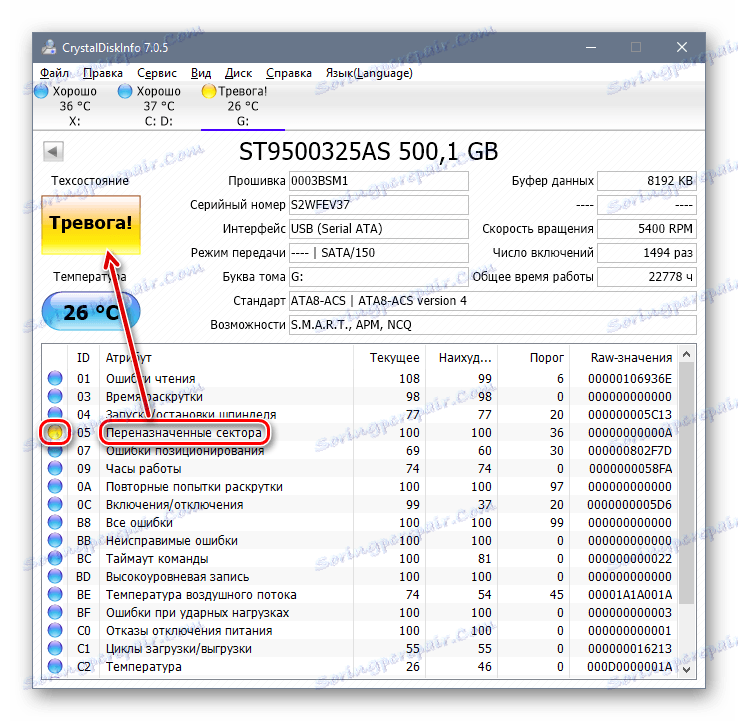This screenshot has width=738, height=721.
Task: Open the Правка menu
Action: [103, 73]
